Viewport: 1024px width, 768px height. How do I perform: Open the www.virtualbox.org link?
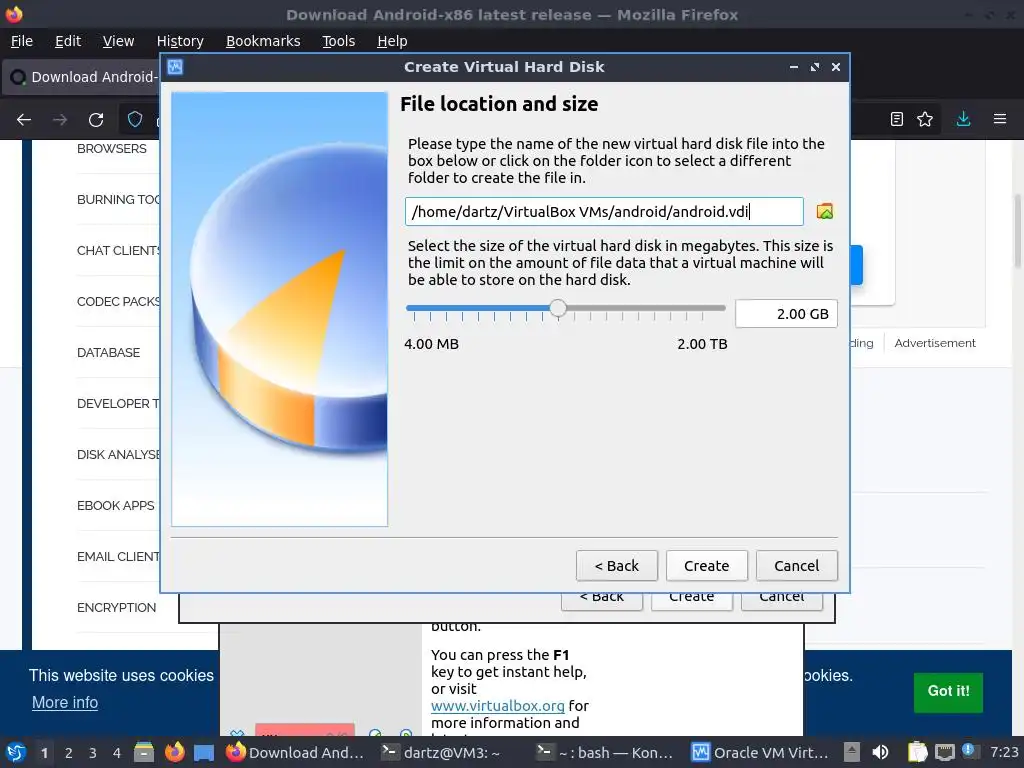click(x=498, y=706)
